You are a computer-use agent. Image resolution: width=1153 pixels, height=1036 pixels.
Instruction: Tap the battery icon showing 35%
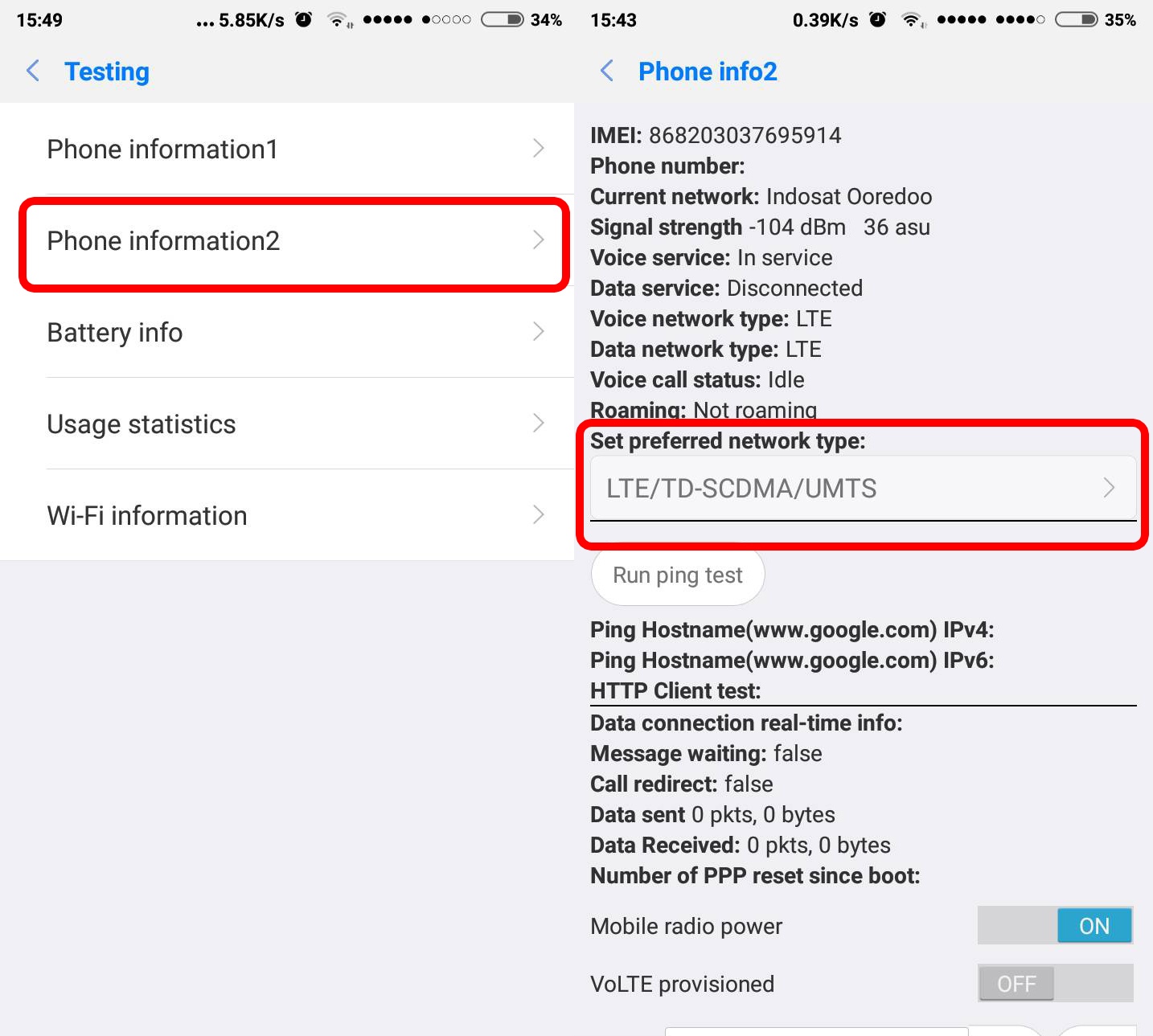[x=1077, y=20]
